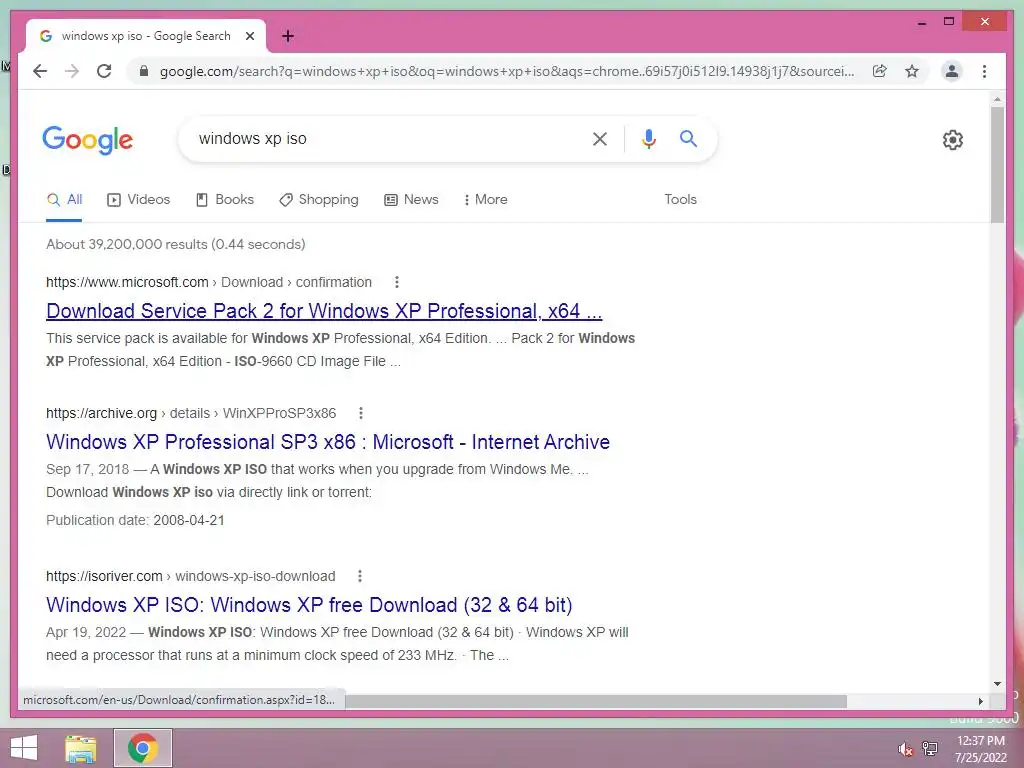Screen dimensions: 1024x768
Task: Select the All results tab
Action: [x=64, y=200]
